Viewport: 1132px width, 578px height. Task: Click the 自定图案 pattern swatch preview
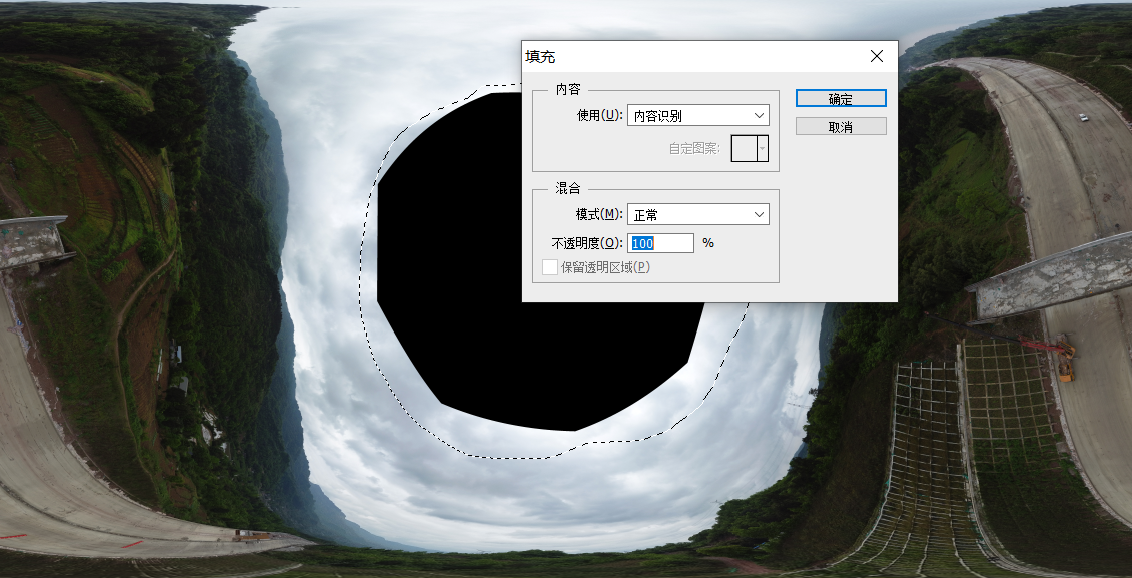tap(744, 148)
